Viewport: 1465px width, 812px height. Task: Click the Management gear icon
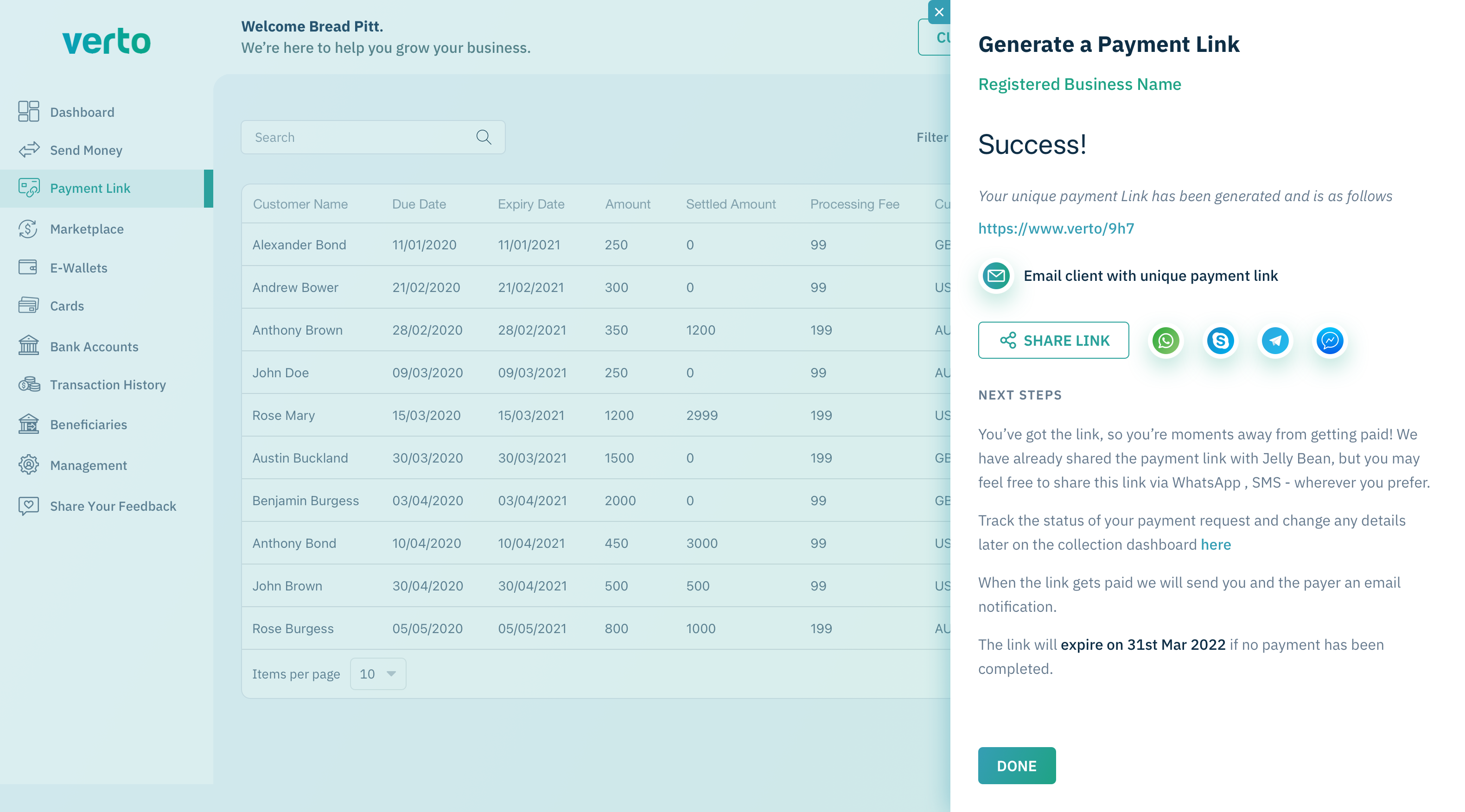coord(28,464)
